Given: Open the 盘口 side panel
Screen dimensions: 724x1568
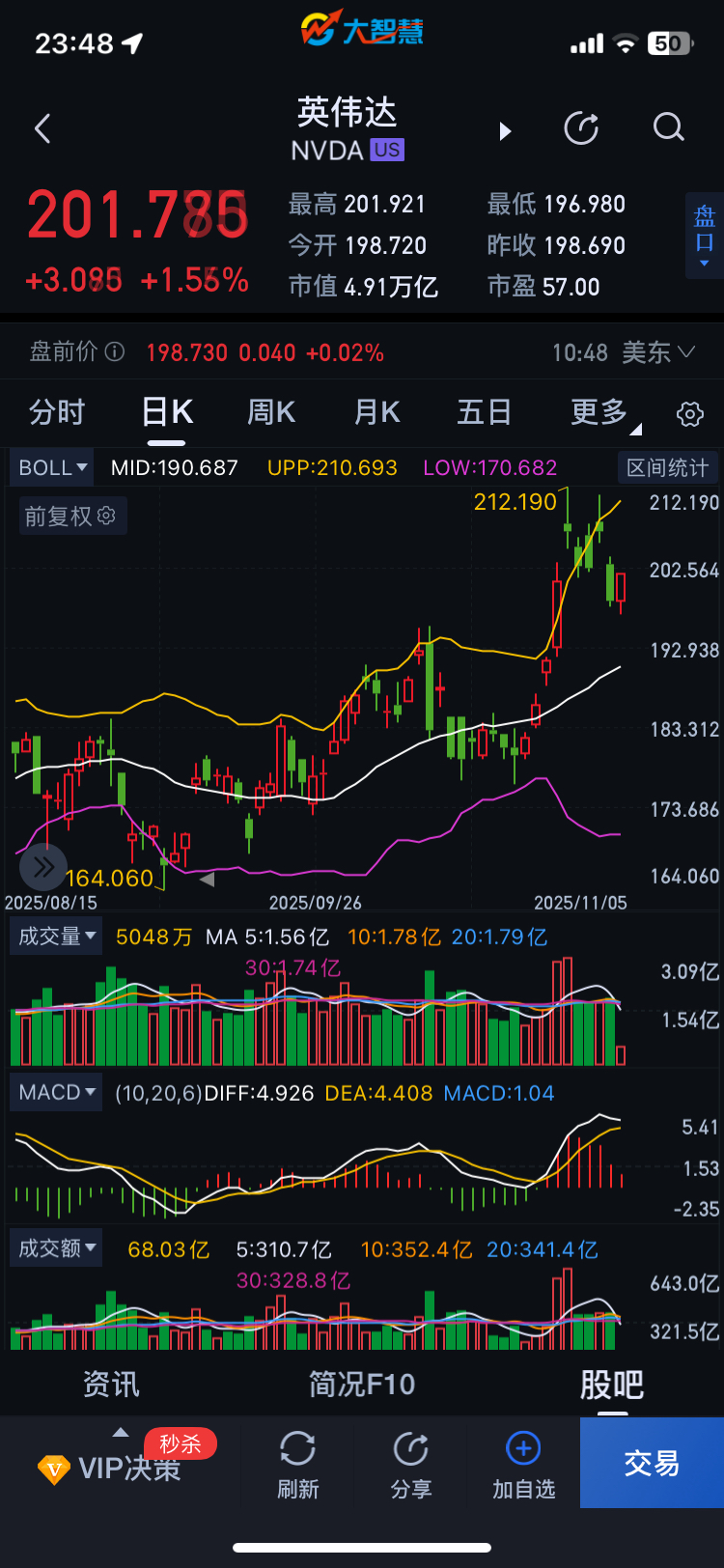Looking at the screenshot, I should pyautogui.click(x=704, y=235).
